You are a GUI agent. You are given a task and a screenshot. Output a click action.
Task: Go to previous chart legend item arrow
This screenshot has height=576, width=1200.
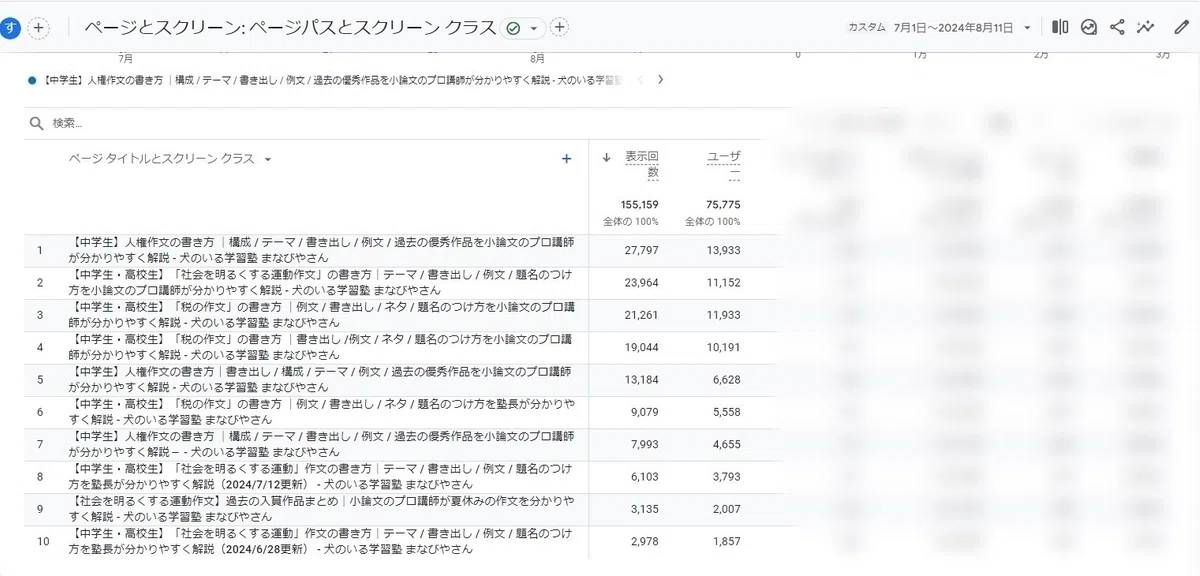tap(640, 79)
